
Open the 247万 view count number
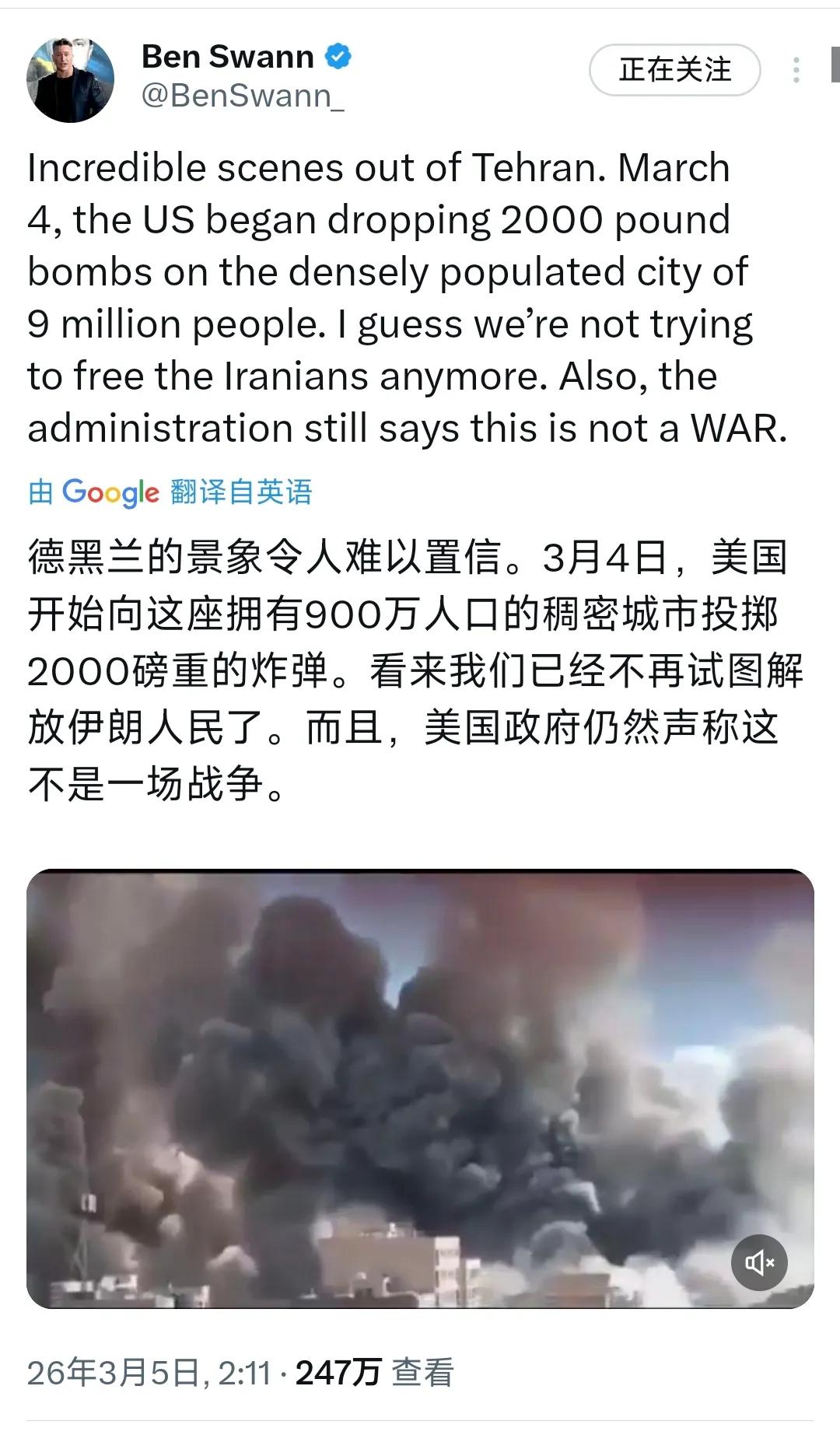338,1374
